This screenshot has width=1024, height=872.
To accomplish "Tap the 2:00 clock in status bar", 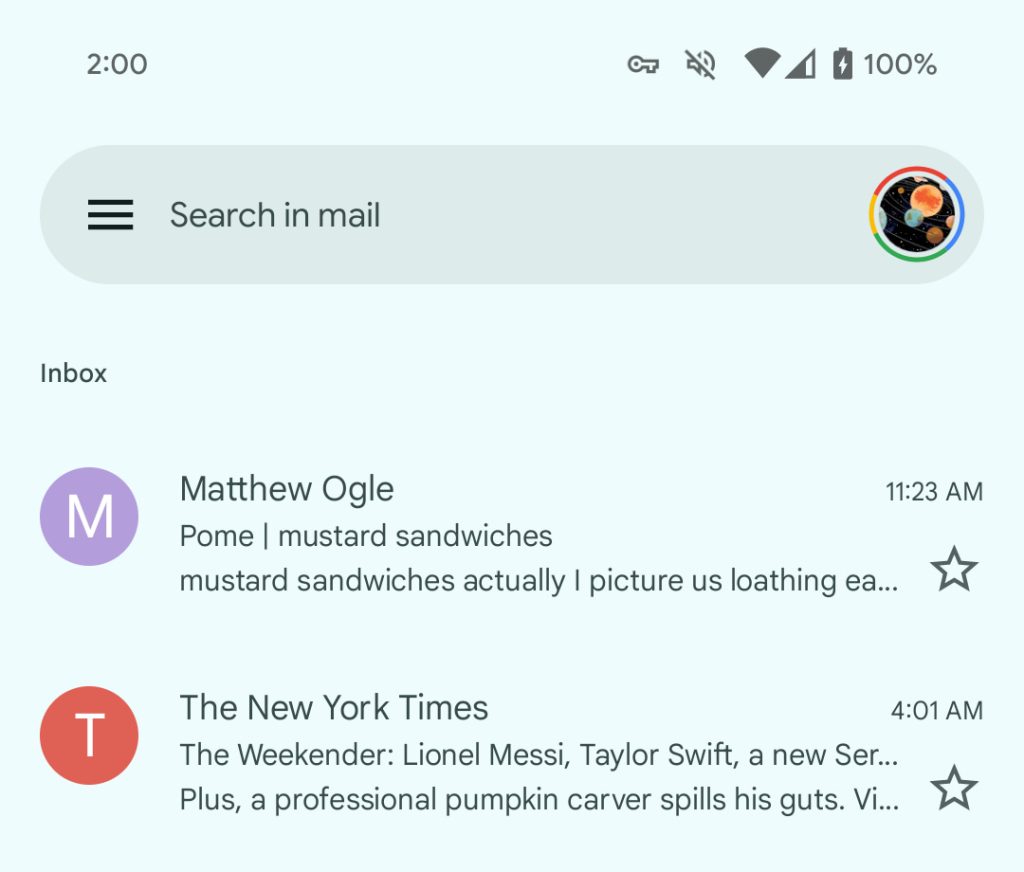I will (117, 65).
